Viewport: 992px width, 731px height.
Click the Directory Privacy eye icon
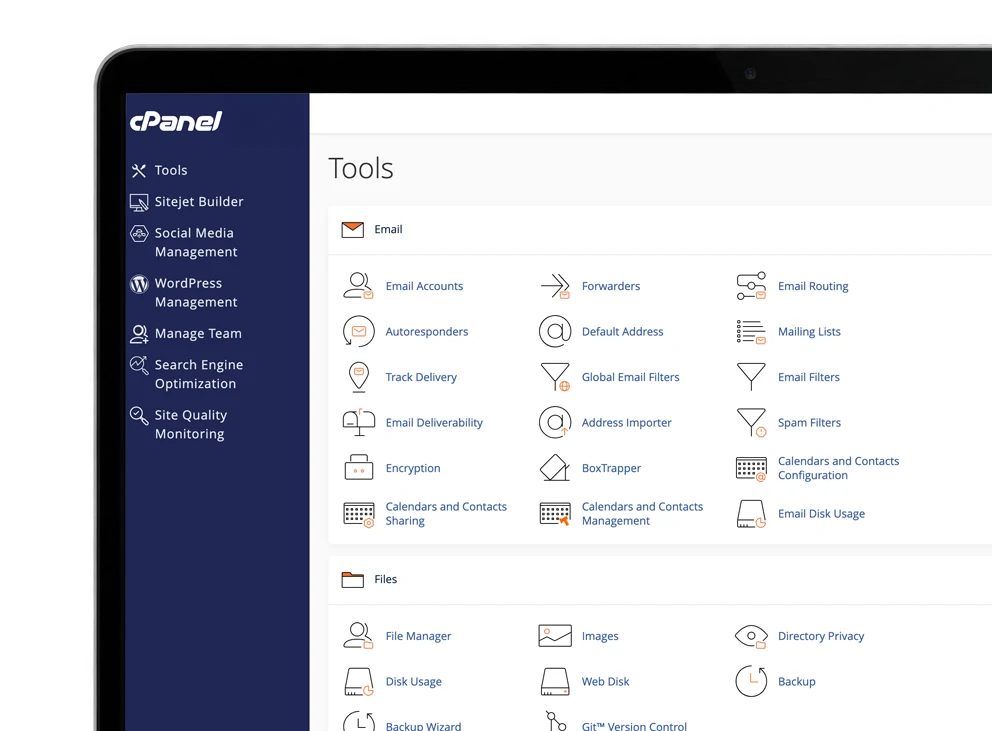(x=751, y=636)
